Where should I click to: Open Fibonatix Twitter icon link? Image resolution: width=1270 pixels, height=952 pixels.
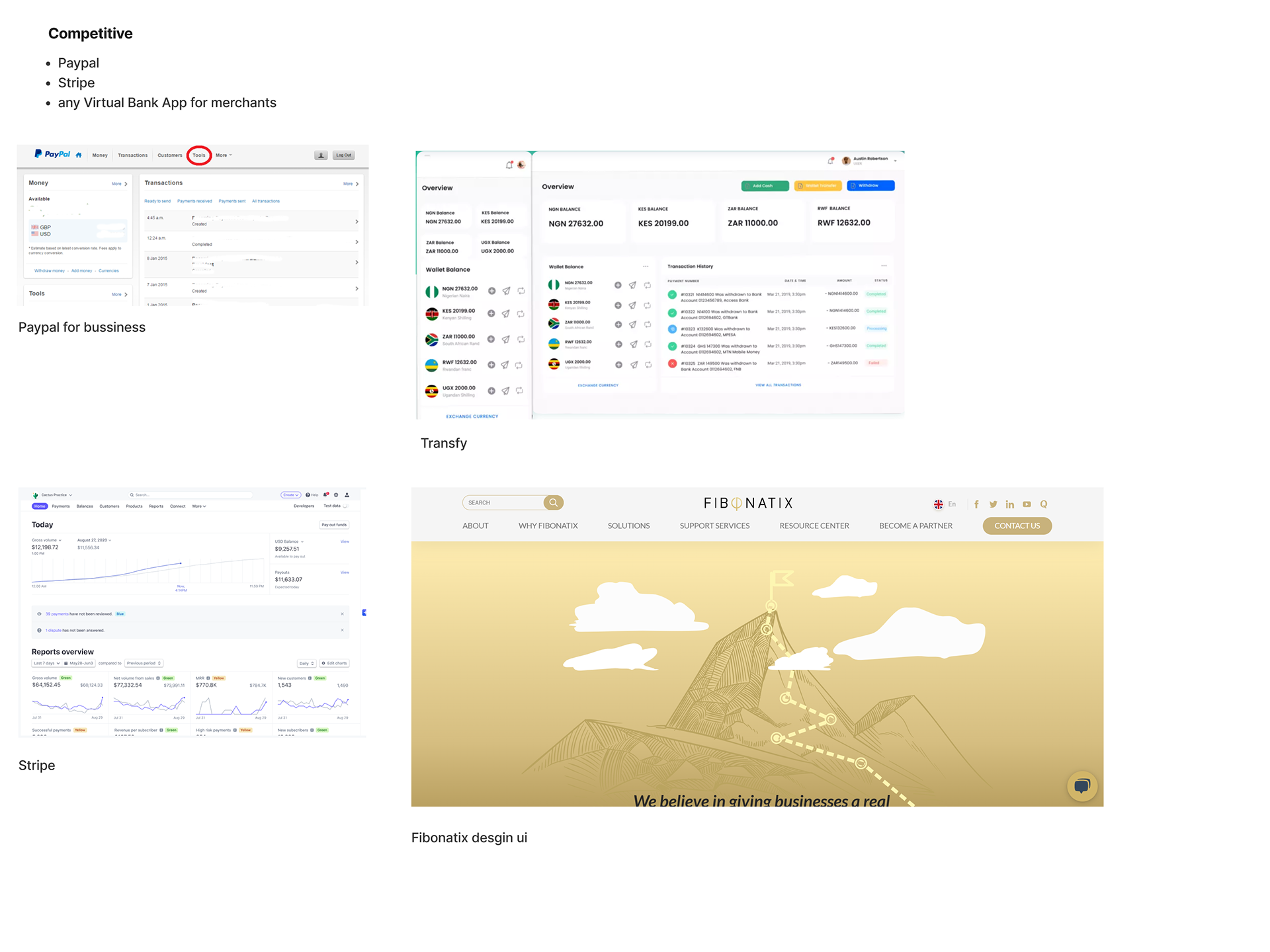993,504
